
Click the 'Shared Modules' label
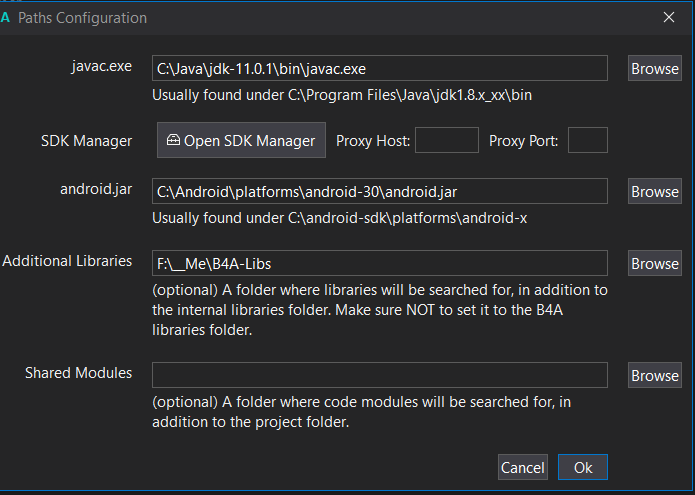pyautogui.click(x=78, y=373)
